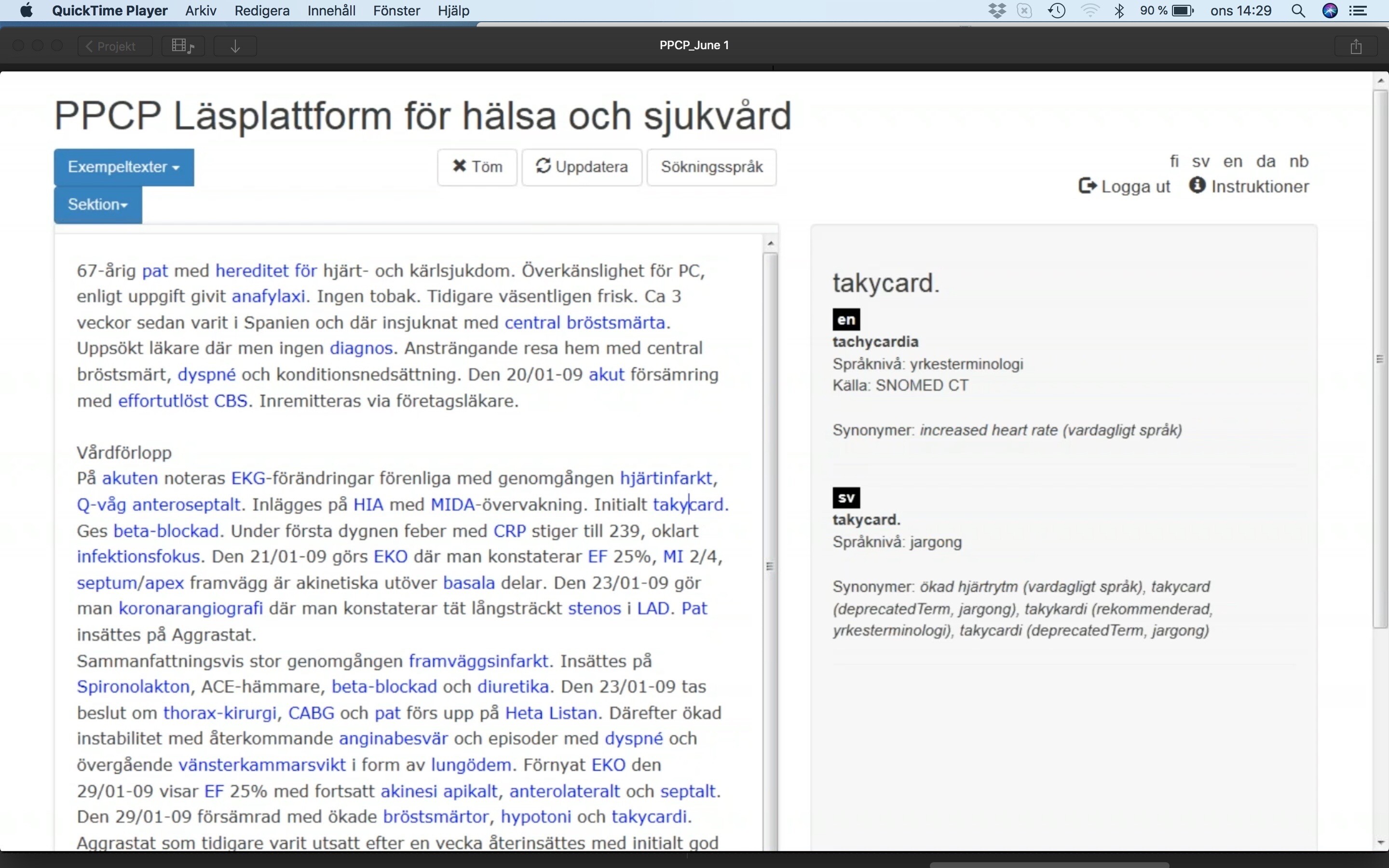Click the term hypotoni
1389x868 pixels.
pyautogui.click(x=536, y=817)
